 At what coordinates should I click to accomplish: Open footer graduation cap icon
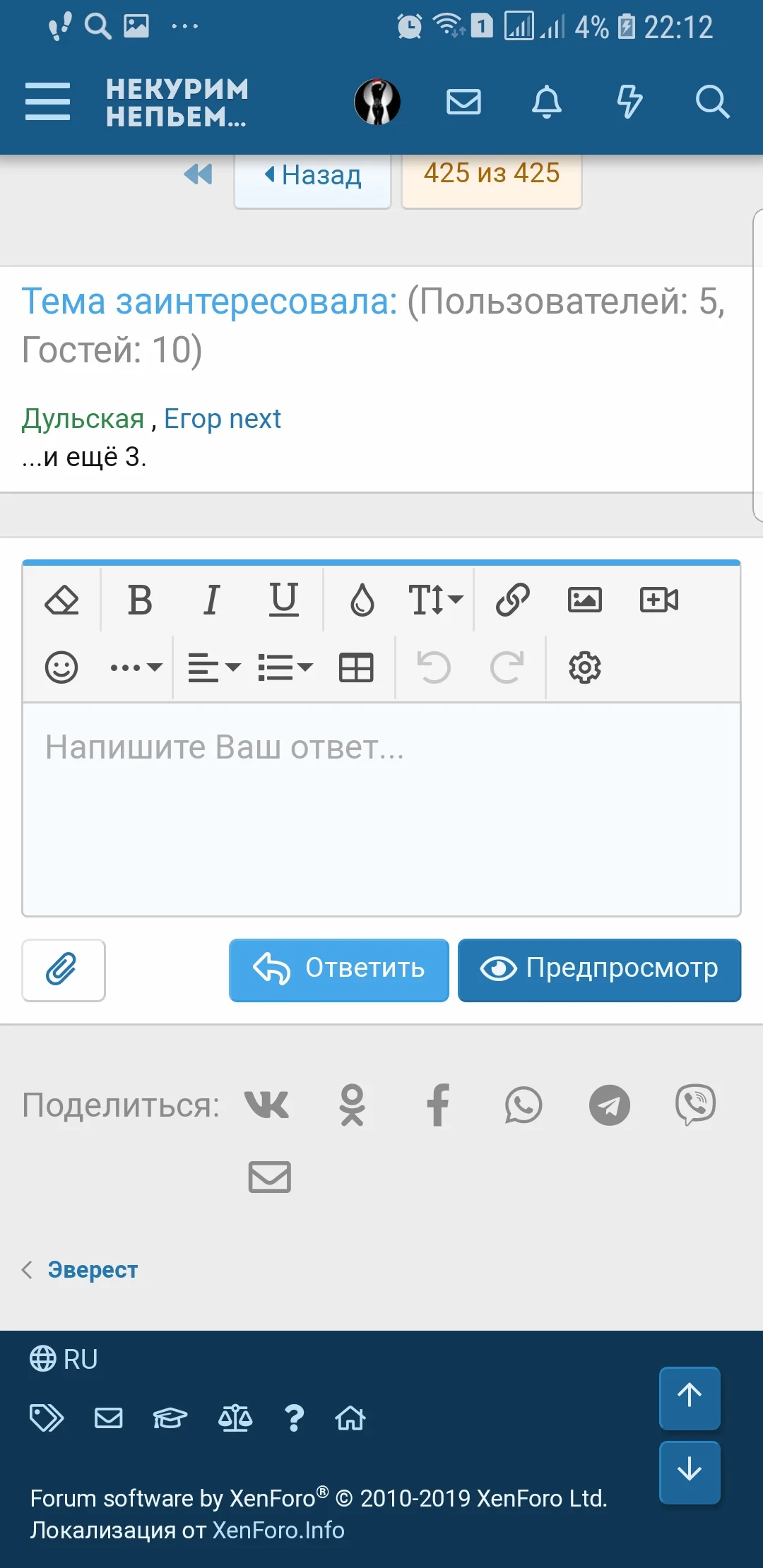[x=170, y=1418]
